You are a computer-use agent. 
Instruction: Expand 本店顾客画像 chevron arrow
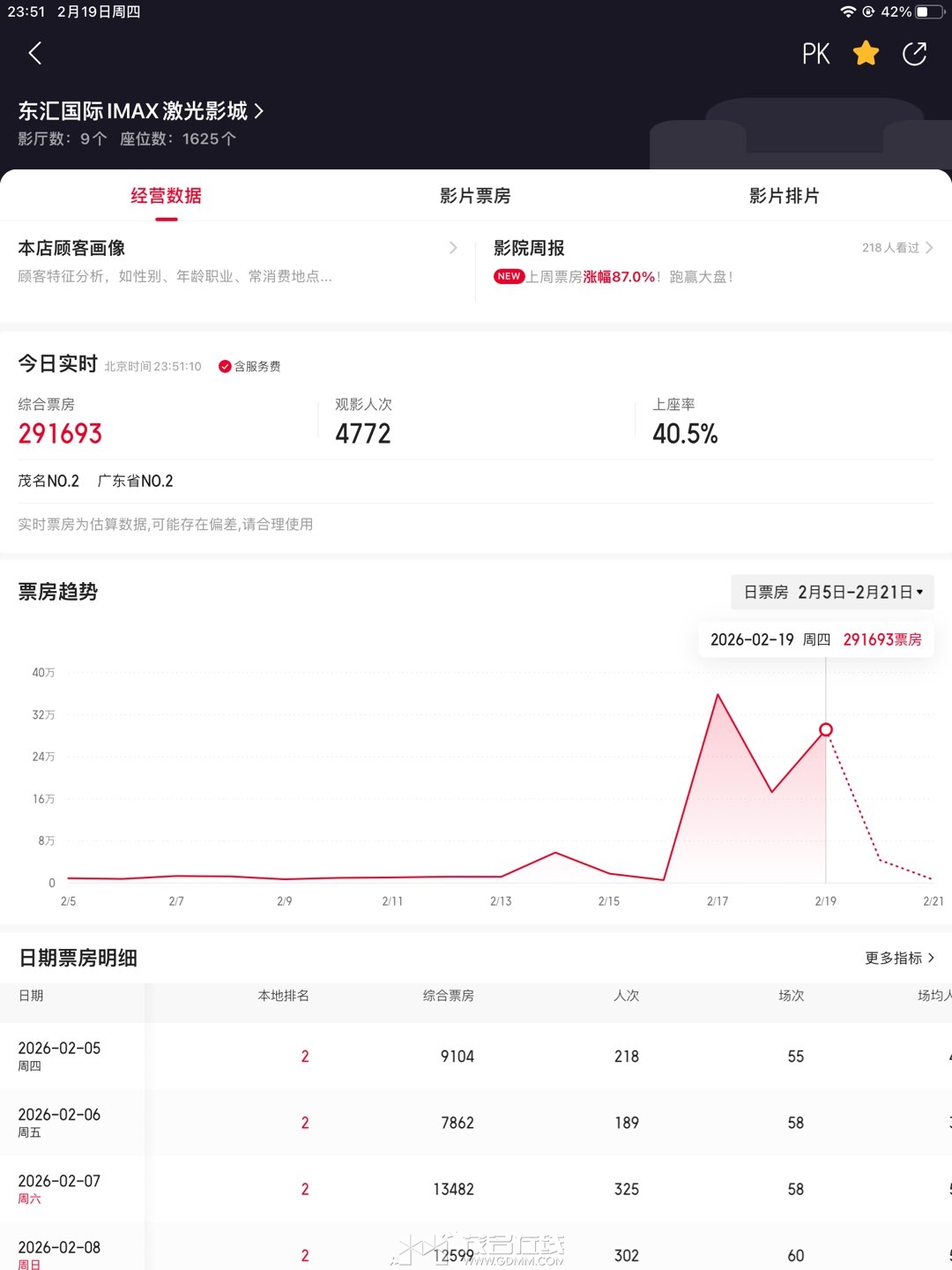coord(453,248)
